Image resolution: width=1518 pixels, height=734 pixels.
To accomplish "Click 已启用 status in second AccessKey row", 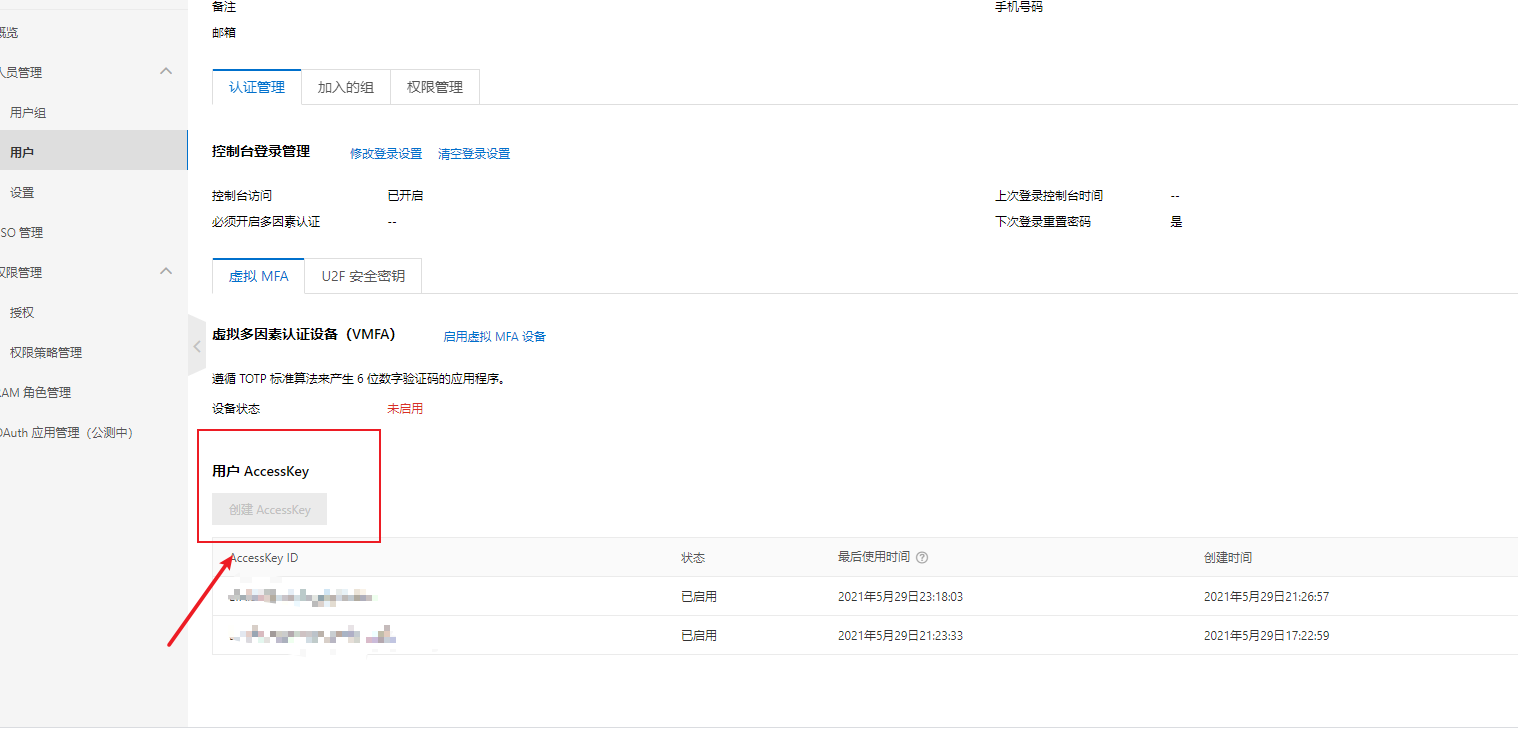I will [x=699, y=636].
